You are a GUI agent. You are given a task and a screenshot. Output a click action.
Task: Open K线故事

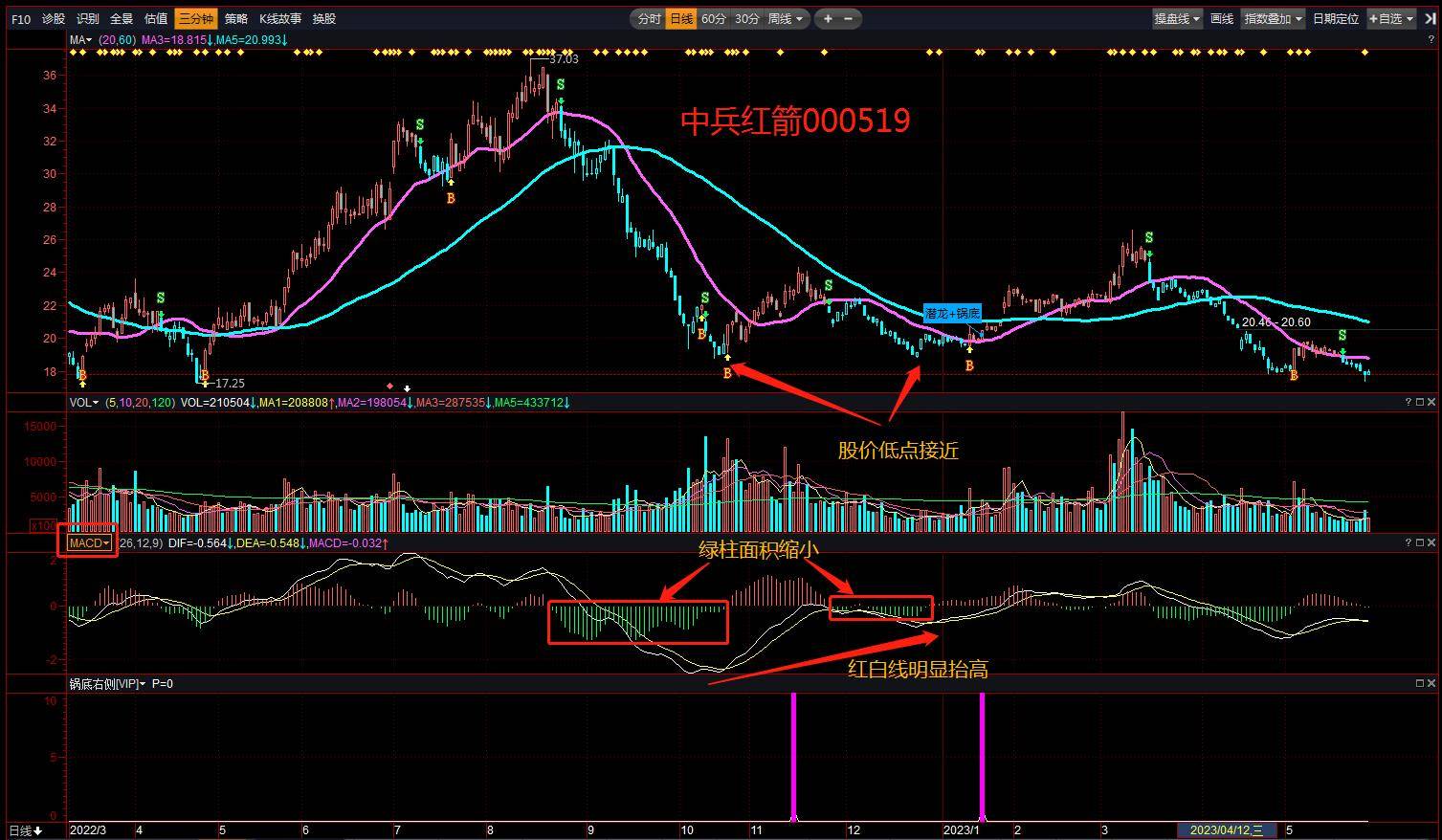click(x=280, y=18)
